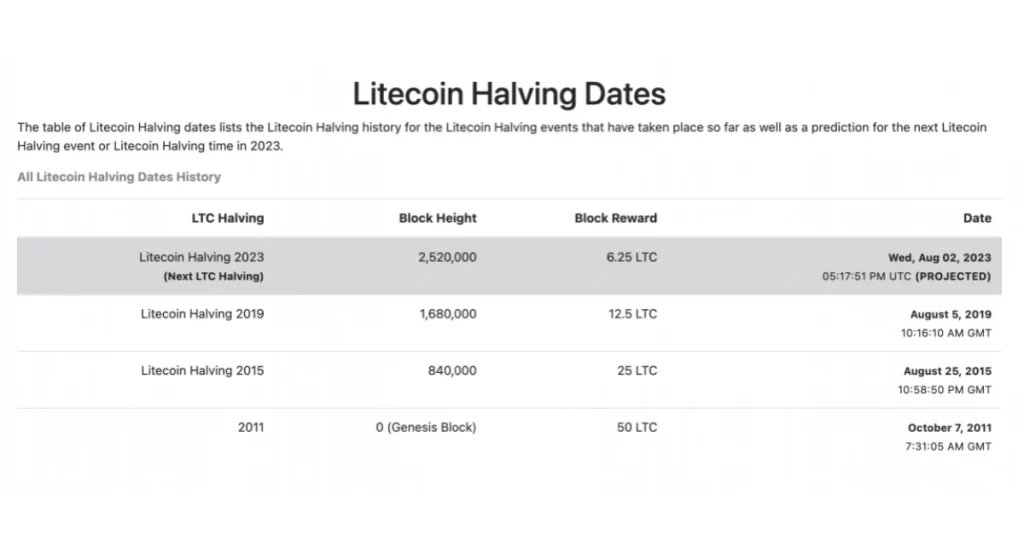Click the Date column header
The image size is (1024, 536).
[977, 218]
